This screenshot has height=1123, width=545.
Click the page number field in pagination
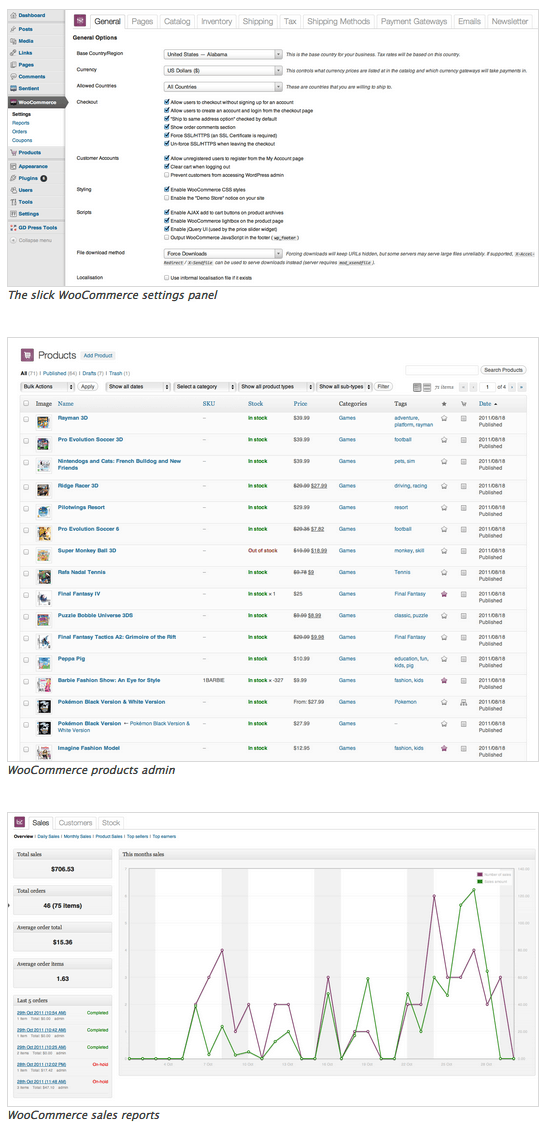[487, 387]
